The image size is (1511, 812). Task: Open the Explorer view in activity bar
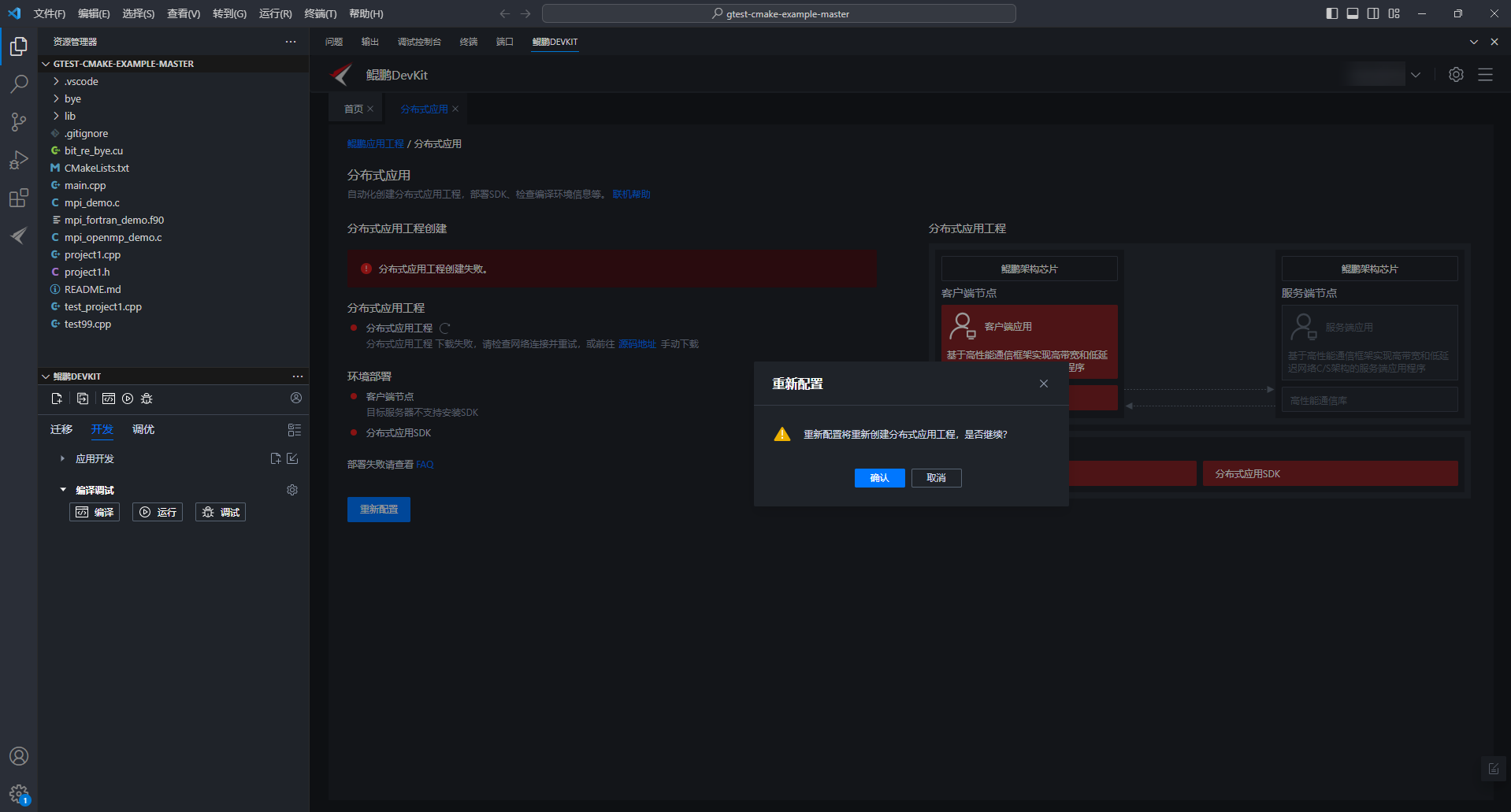tap(19, 46)
